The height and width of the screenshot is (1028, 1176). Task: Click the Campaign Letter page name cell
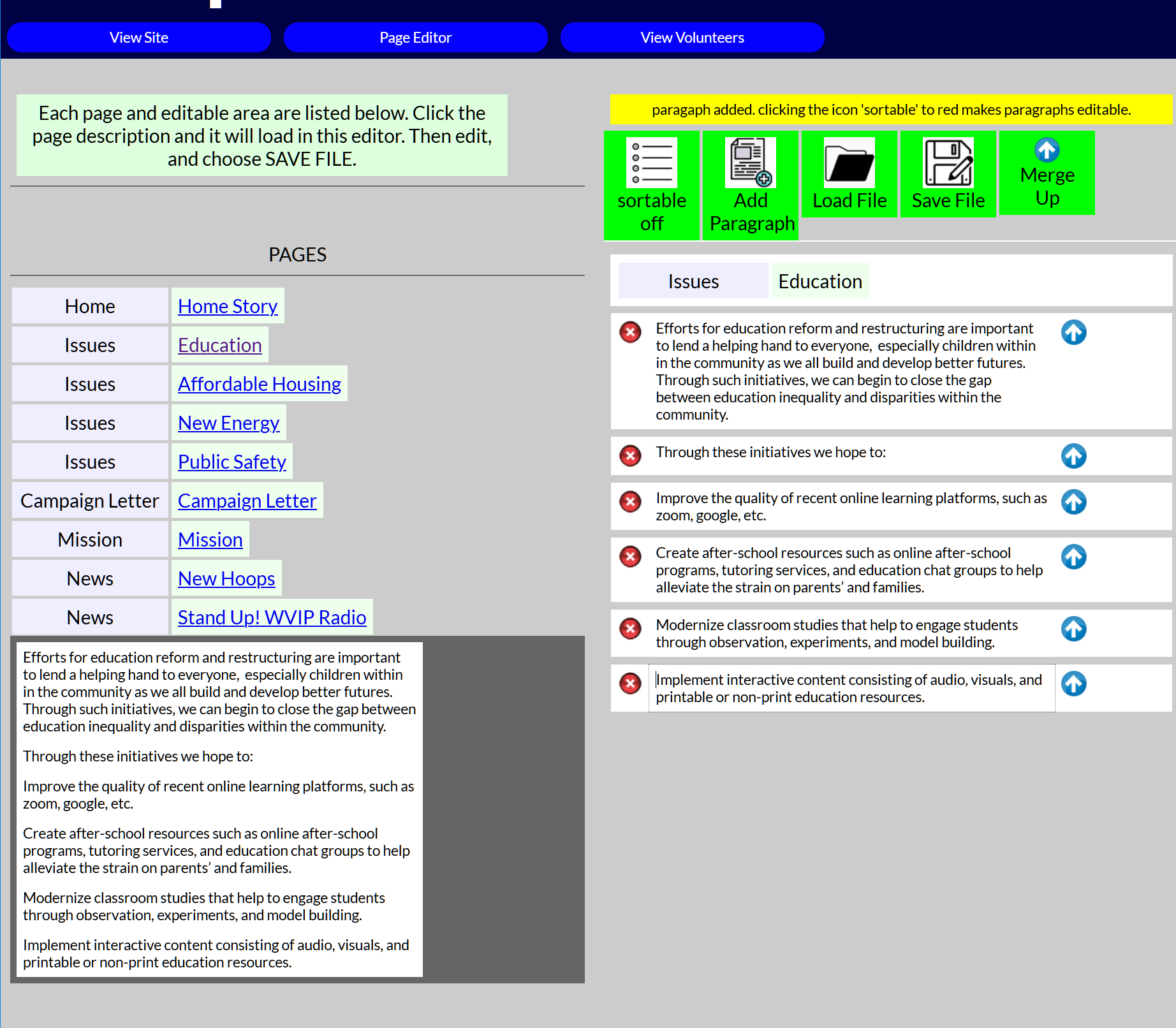click(x=90, y=501)
